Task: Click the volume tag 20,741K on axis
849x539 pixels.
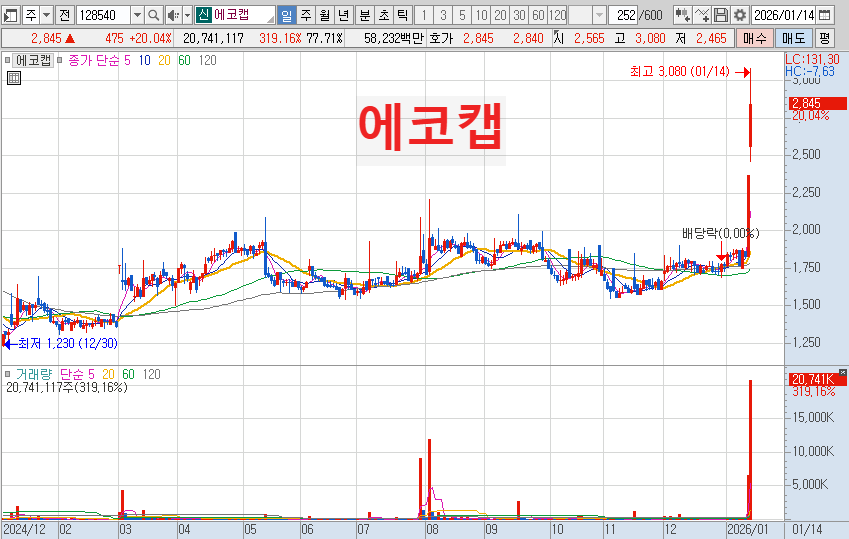Action: (816, 379)
